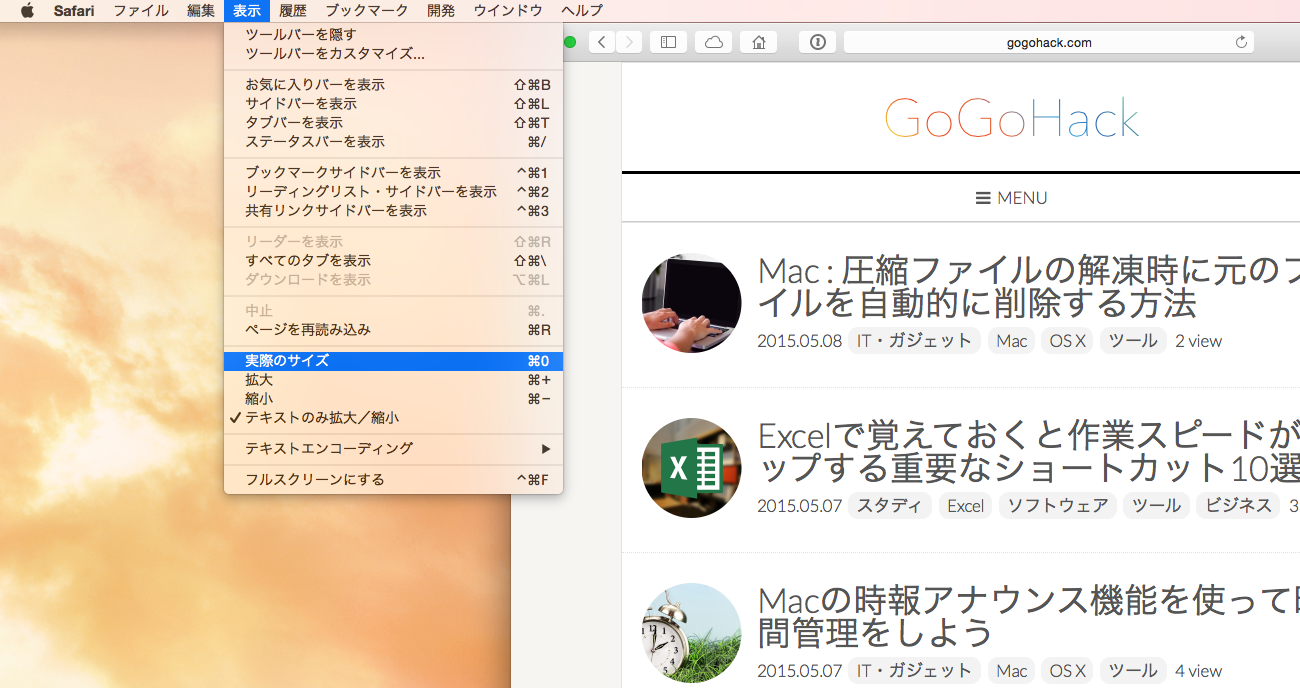Click IT・ガジェット tag on 2015.05.08 post
Screen dimensions: 1300x688
914,341
